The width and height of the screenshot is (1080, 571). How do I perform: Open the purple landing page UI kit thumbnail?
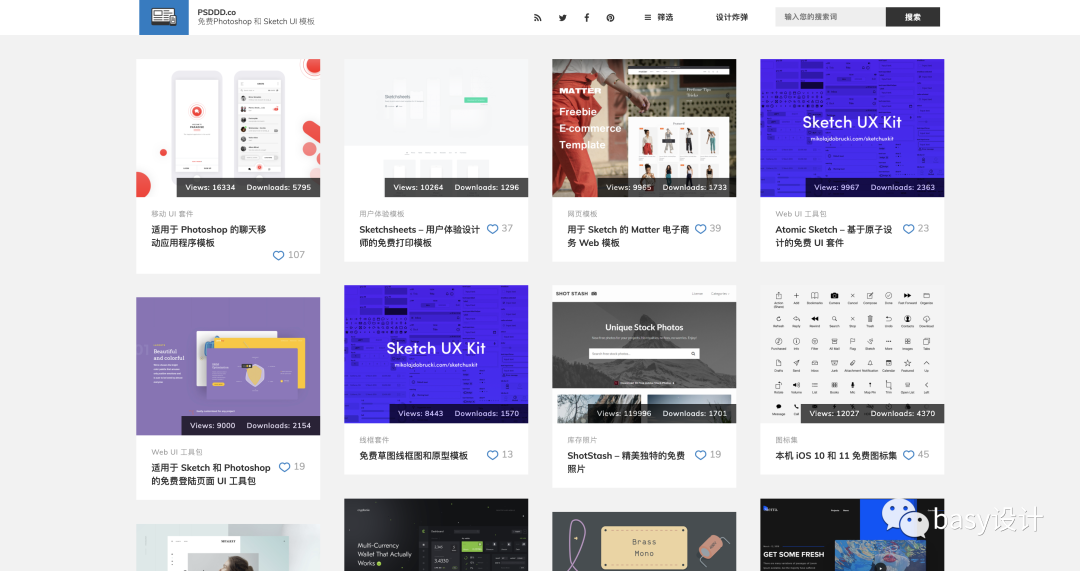click(x=228, y=366)
